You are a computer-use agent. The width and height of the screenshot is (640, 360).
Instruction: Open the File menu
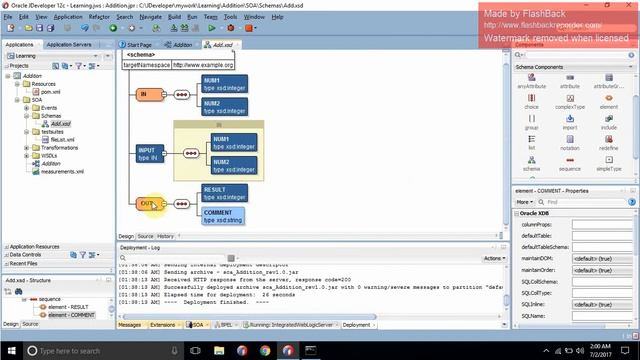click(8, 17)
